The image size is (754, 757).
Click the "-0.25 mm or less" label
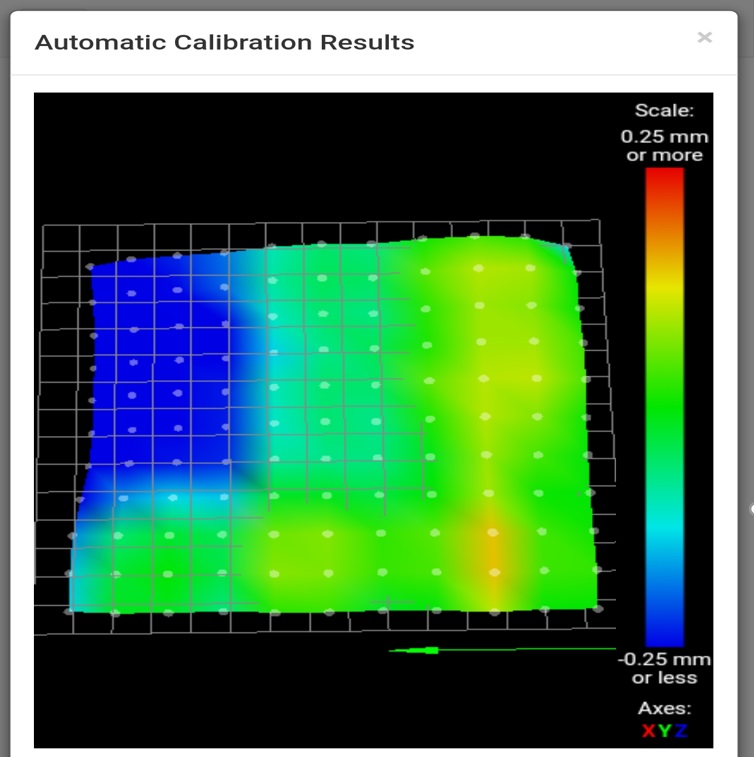click(x=664, y=668)
